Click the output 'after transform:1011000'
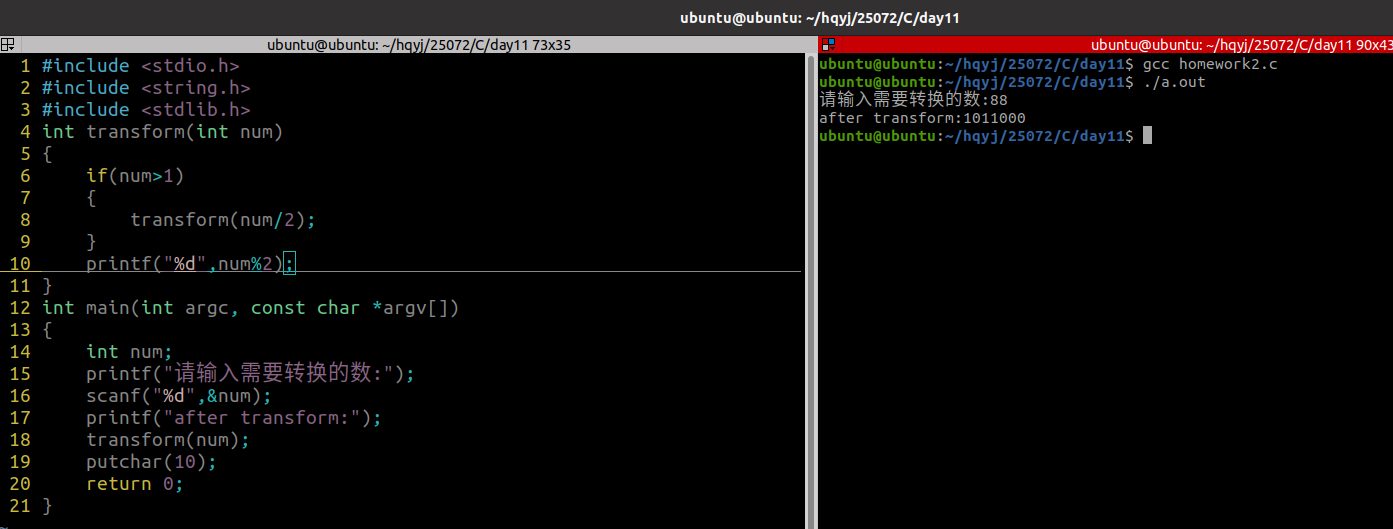The image size is (1393, 529). (922, 118)
